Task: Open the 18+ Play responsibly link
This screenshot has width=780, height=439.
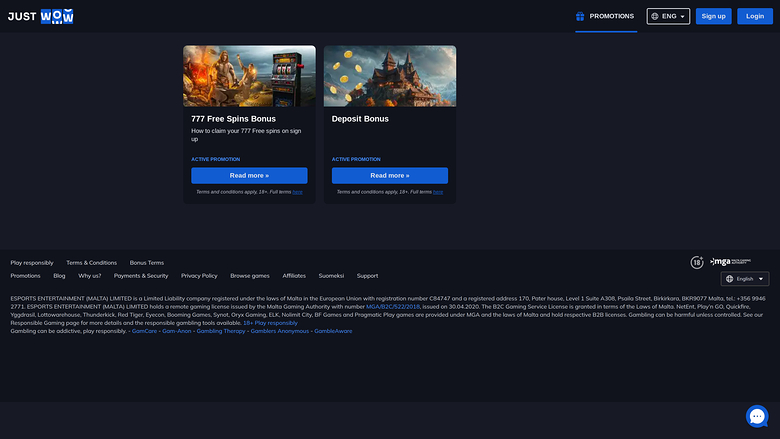Action: (270, 323)
